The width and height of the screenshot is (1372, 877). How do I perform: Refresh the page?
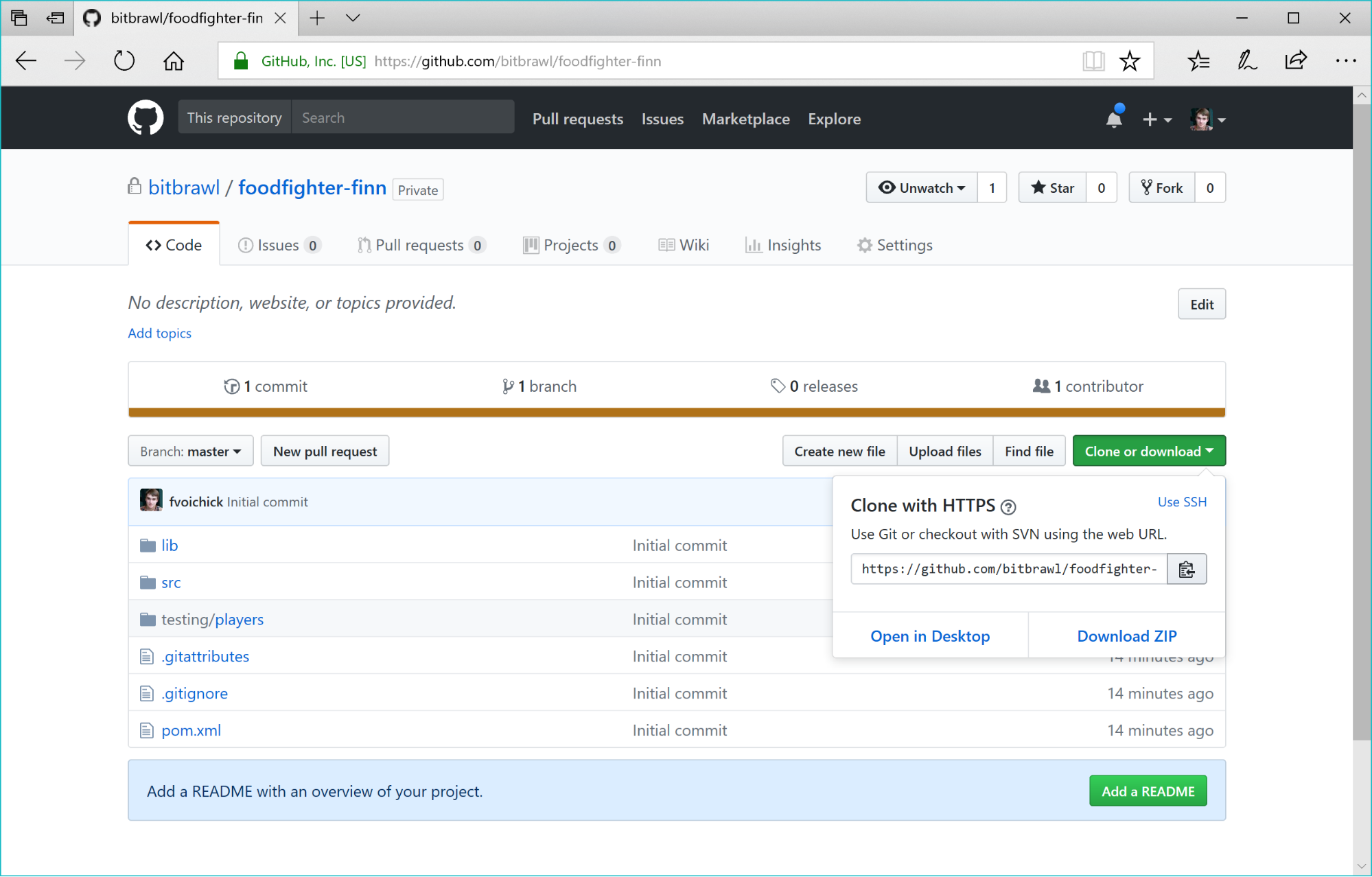click(x=124, y=61)
